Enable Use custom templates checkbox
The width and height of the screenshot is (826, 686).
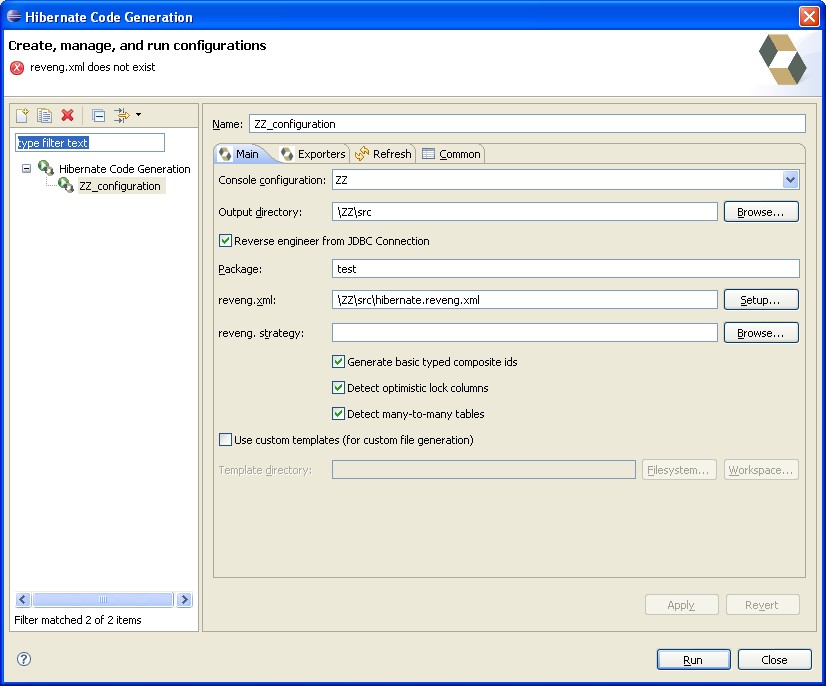pos(225,439)
